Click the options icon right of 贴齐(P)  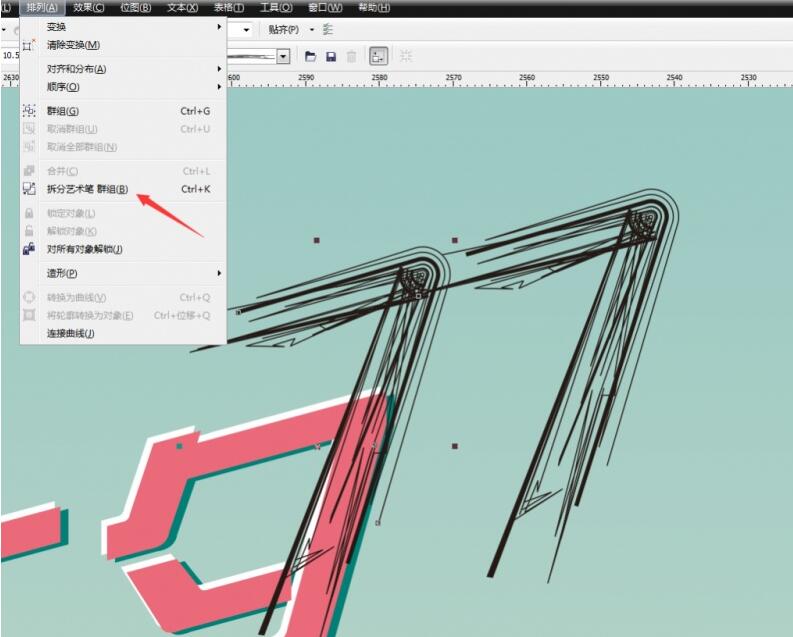point(328,30)
